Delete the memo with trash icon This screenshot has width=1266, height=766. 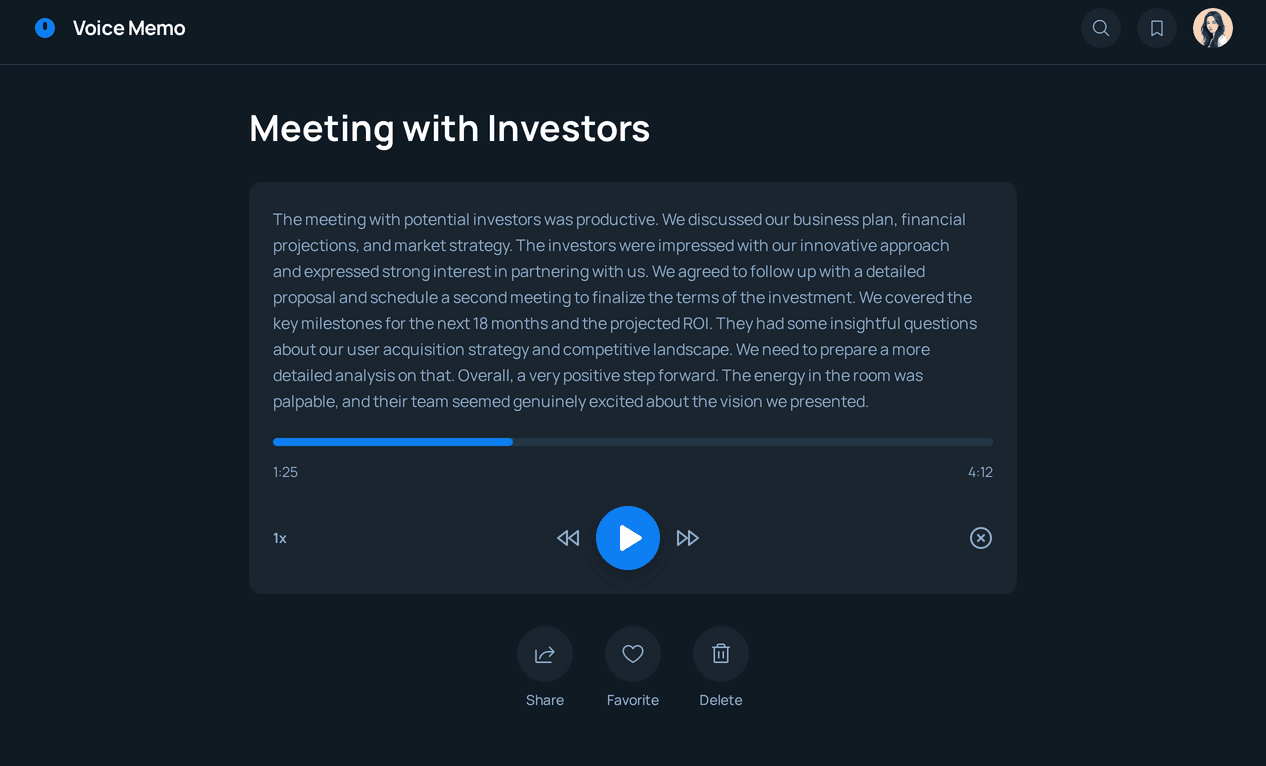721,654
